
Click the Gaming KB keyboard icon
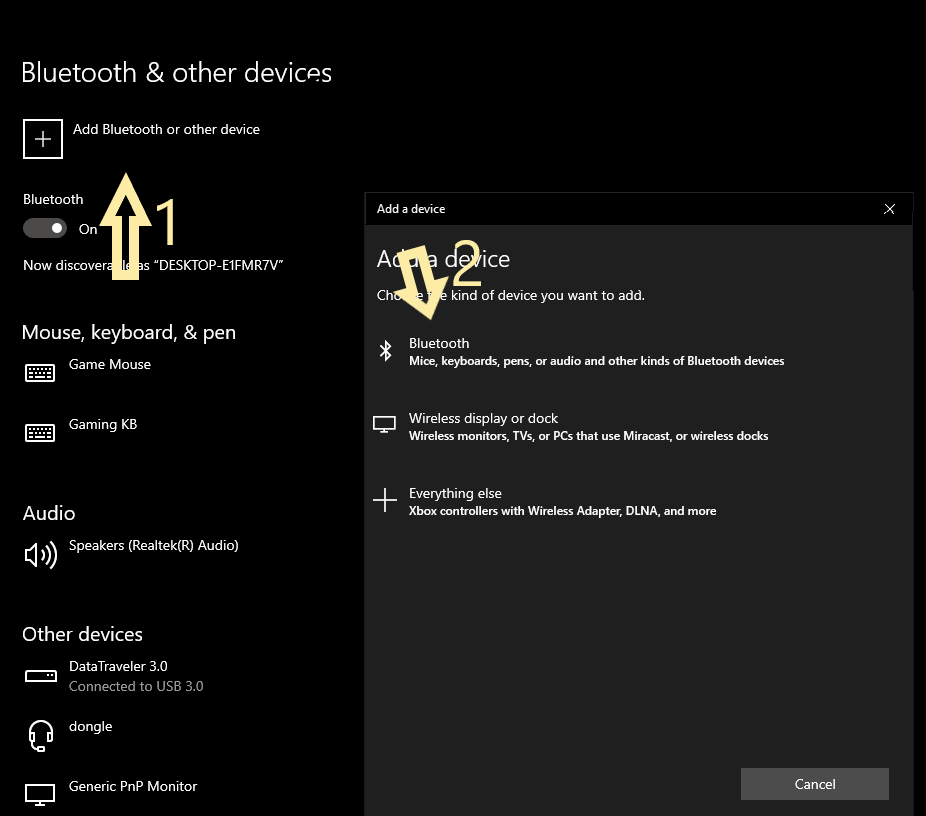pos(40,433)
